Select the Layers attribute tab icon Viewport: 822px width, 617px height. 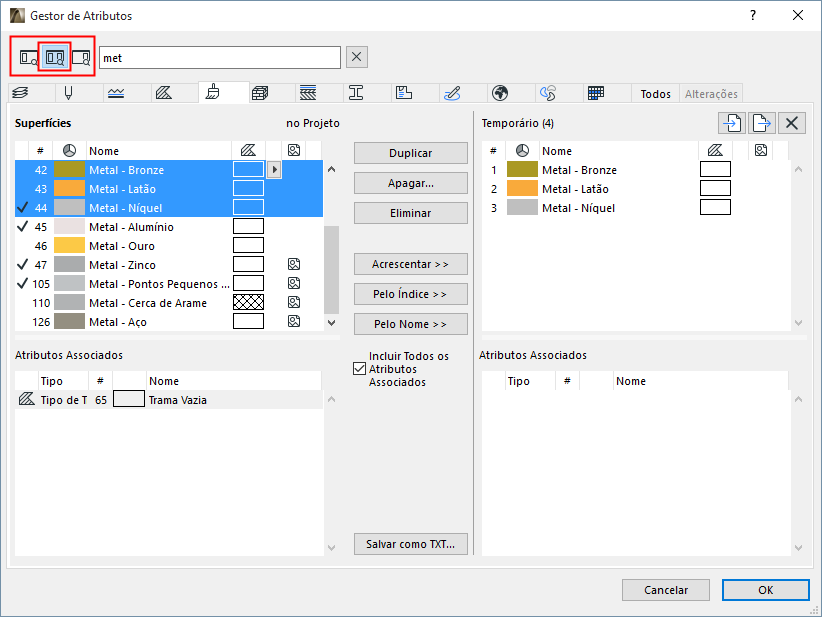[21, 93]
